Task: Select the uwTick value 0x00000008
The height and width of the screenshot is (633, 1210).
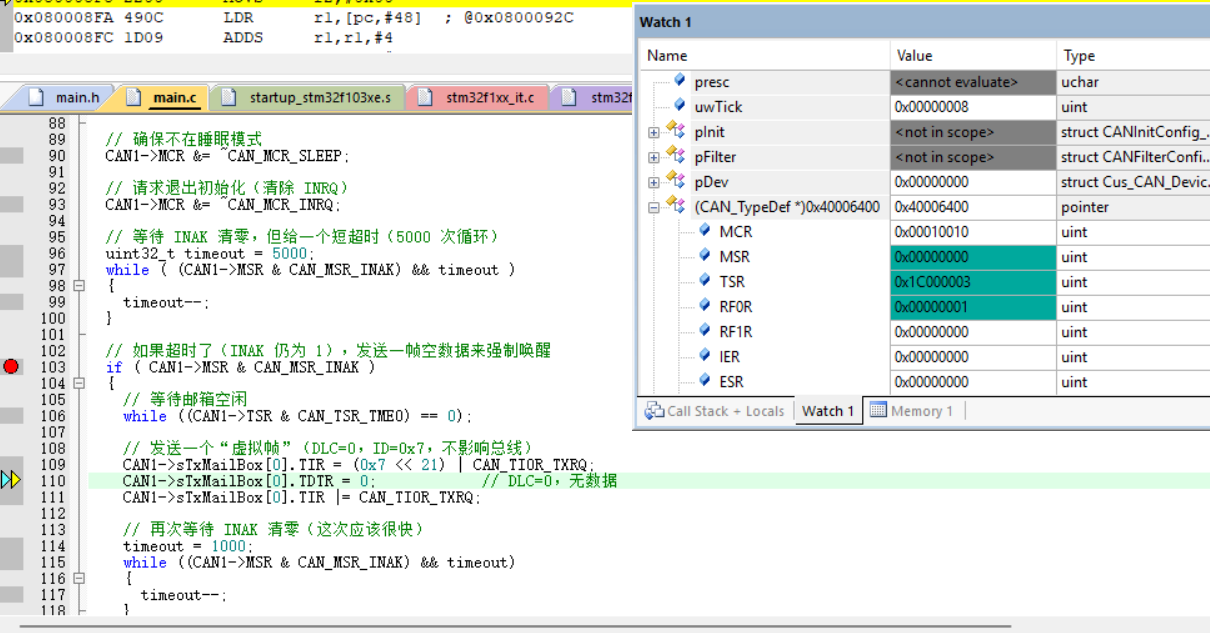Action: [x=973, y=107]
